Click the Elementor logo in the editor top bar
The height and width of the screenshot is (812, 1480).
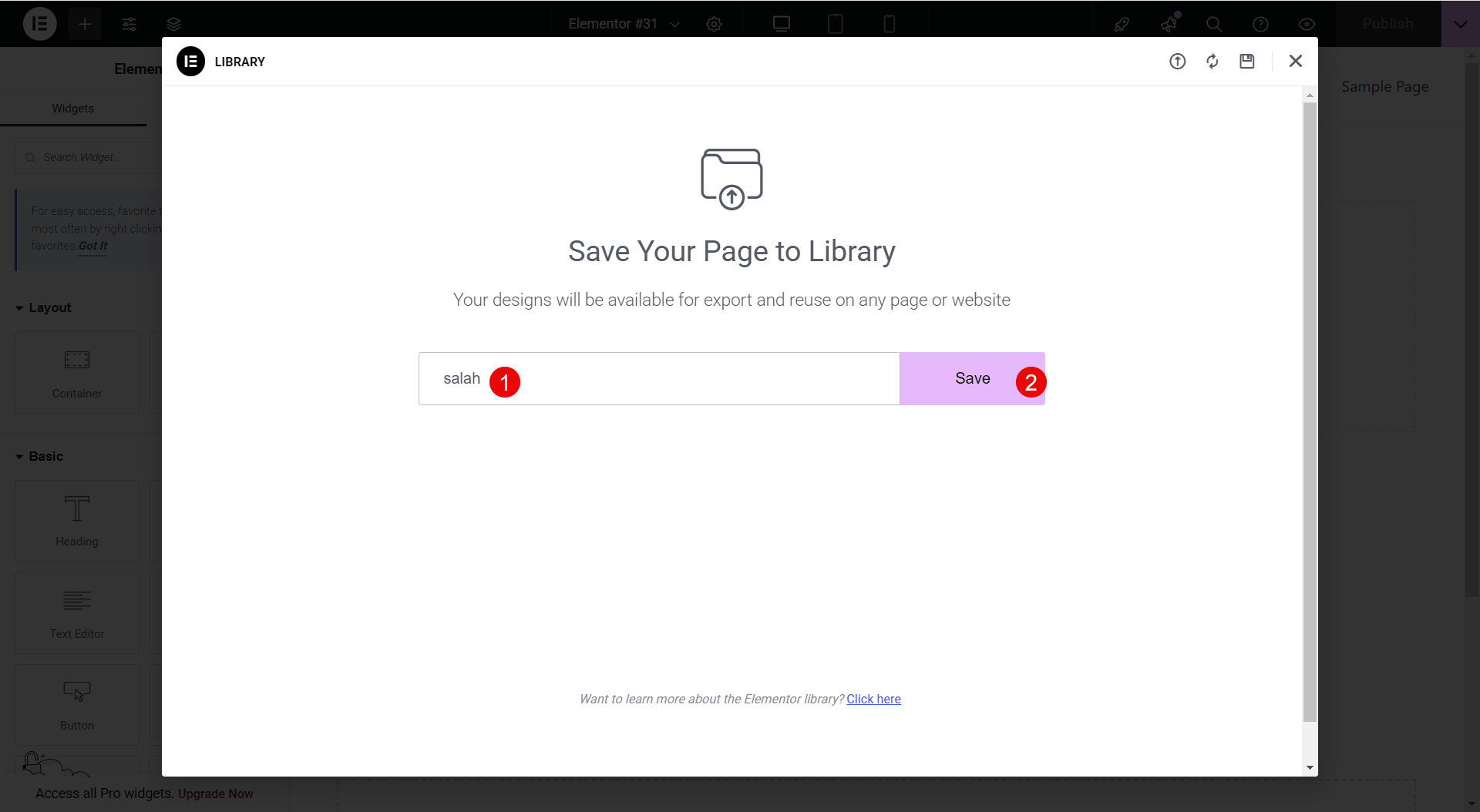click(39, 24)
